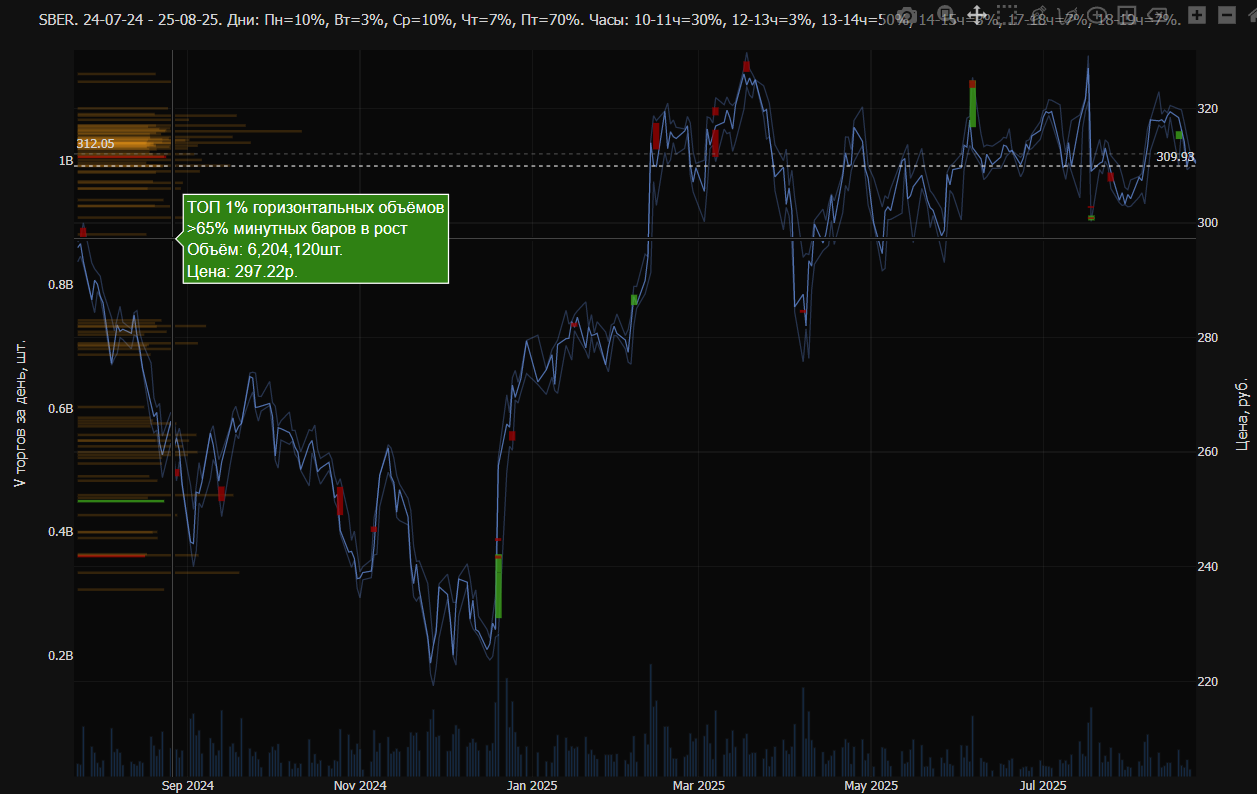Click the Sep 2024 x-axis label
1257x794 pixels.
click(188, 786)
